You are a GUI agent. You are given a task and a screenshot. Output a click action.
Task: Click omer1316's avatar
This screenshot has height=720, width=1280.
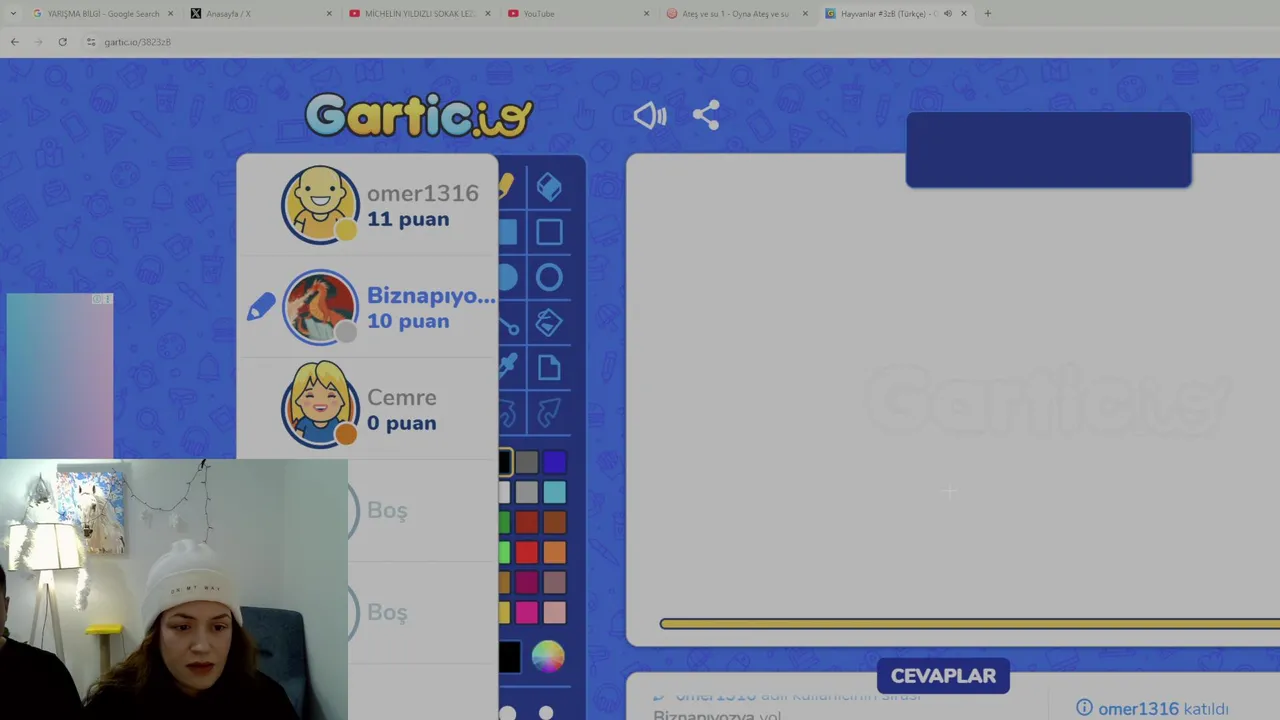tap(320, 205)
